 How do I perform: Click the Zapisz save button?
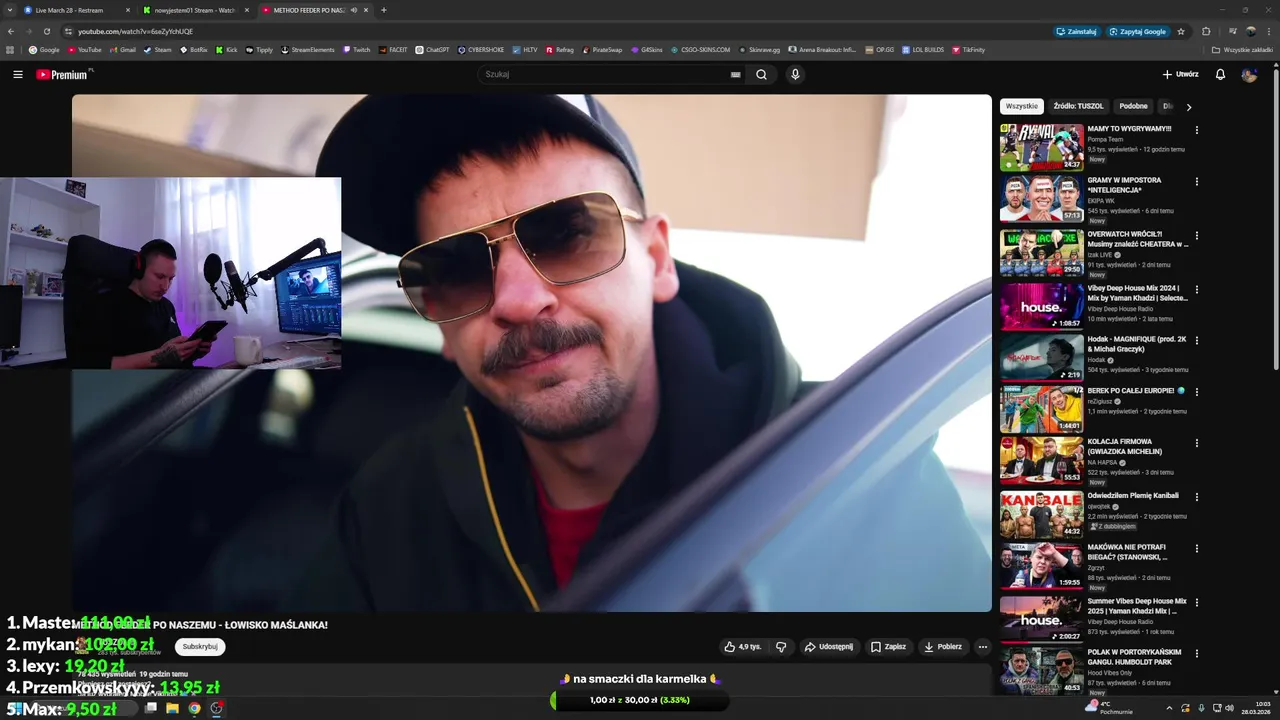tap(888, 647)
